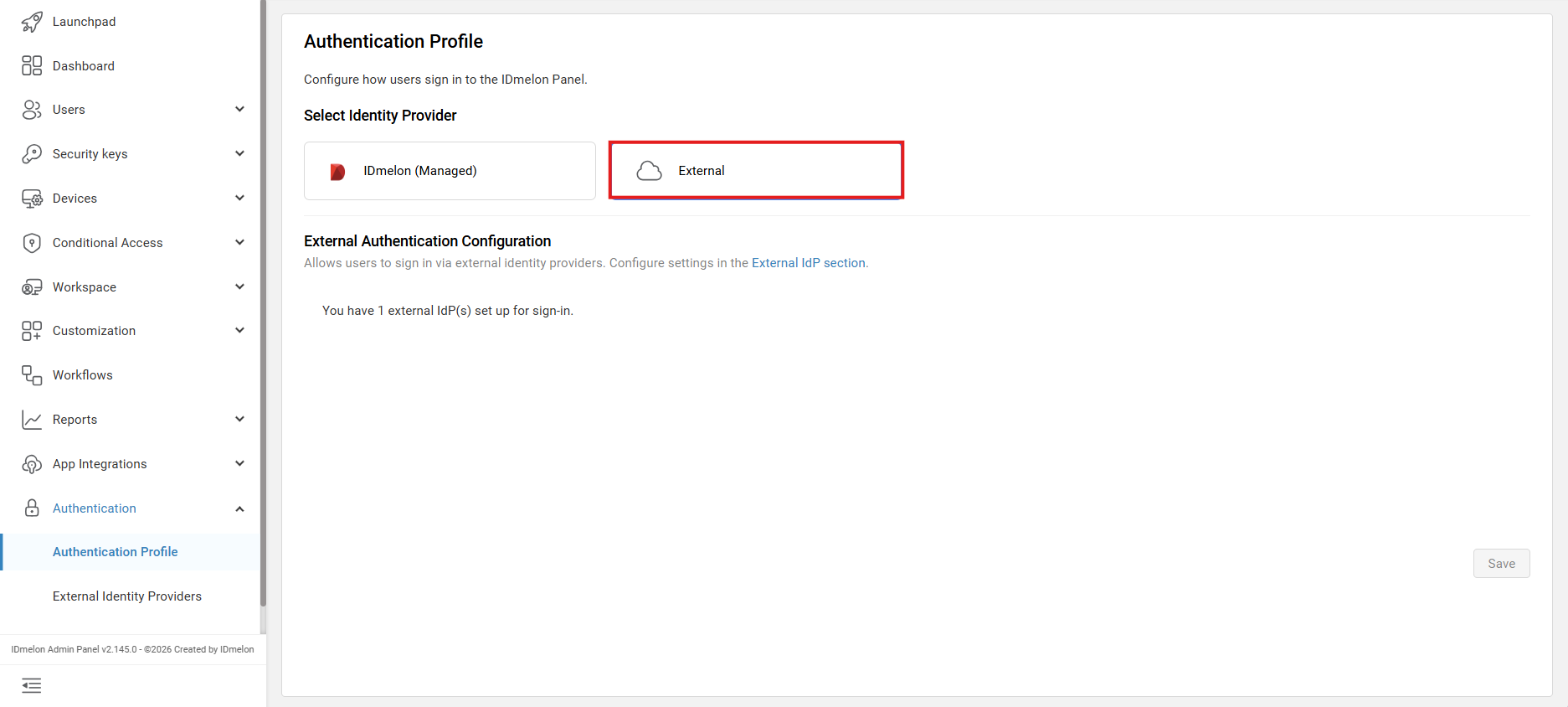Click the Conditional Access menu label
The image size is (1568, 707).
click(108, 243)
